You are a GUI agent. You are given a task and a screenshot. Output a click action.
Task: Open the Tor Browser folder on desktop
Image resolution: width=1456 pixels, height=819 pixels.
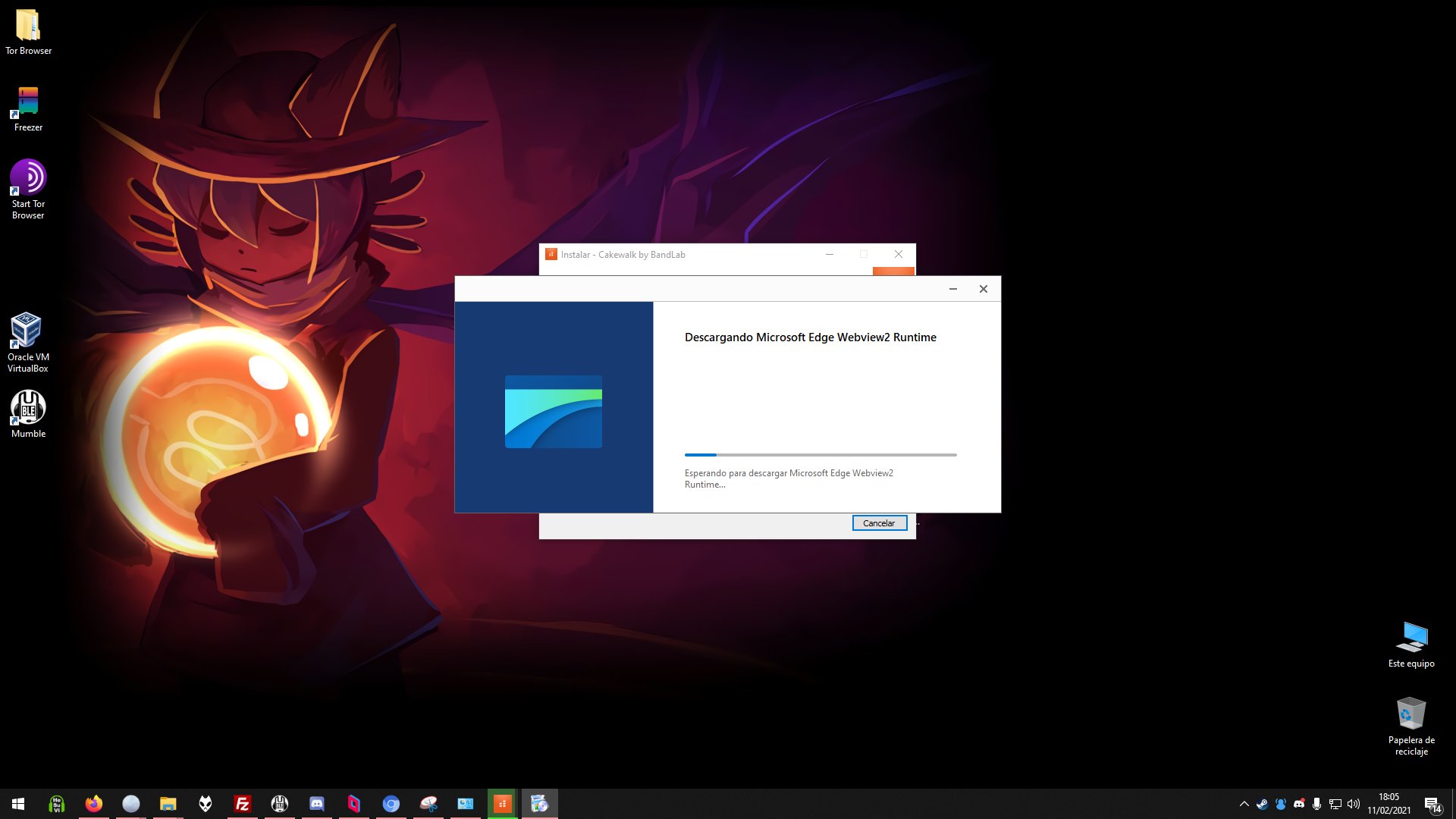click(28, 32)
